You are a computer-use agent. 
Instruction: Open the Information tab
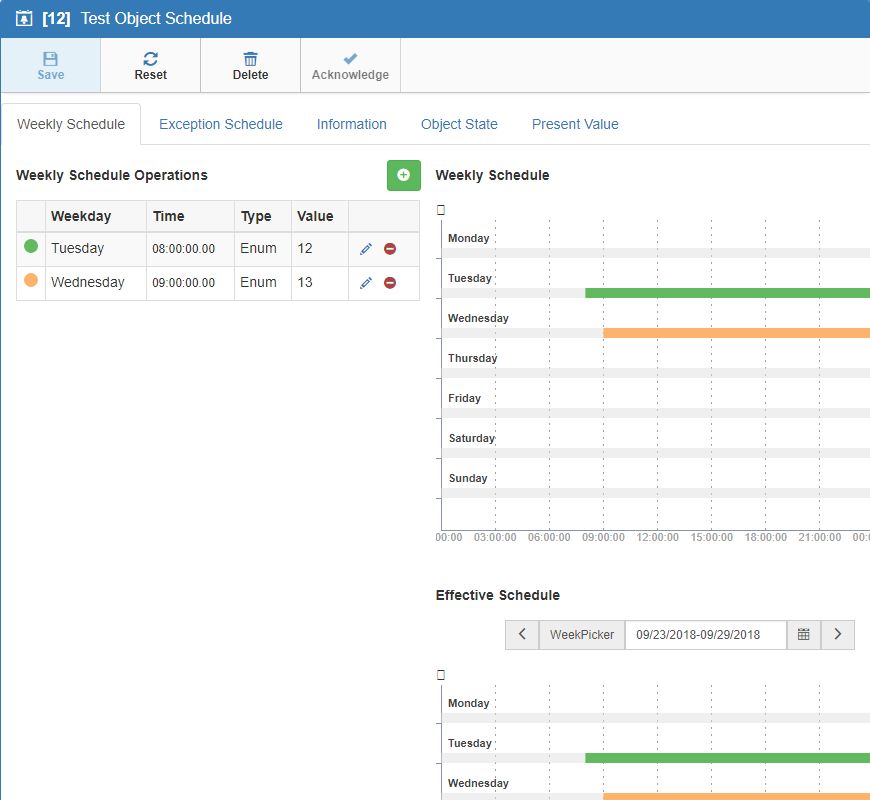tap(351, 124)
